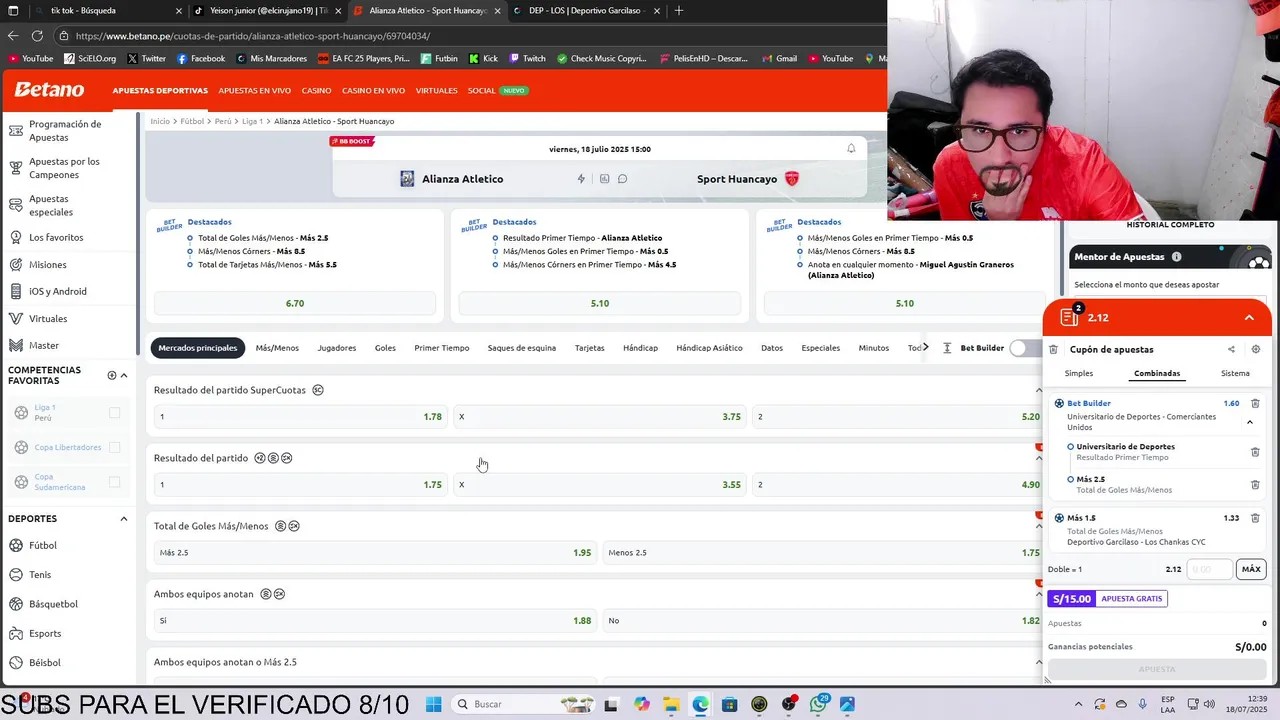
Task: Click the Windows Start button
Action: click(433, 704)
